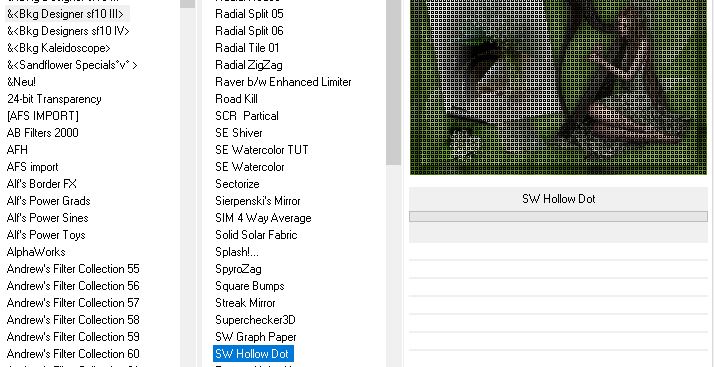The image size is (714, 367).
Task: Open the Alf's Border FX category
Action: pos(41,184)
